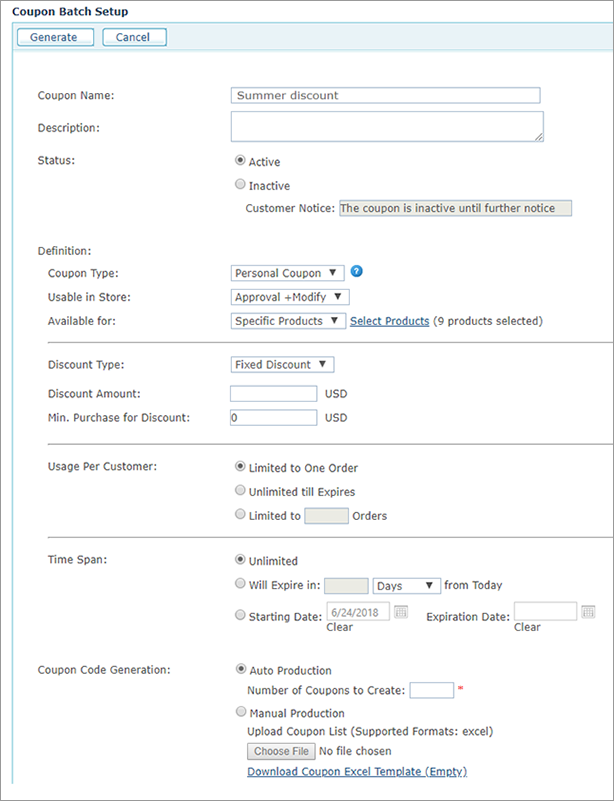This screenshot has height=801, width=614.
Task: Focus the Expiration Date field
Action: [x=546, y=611]
